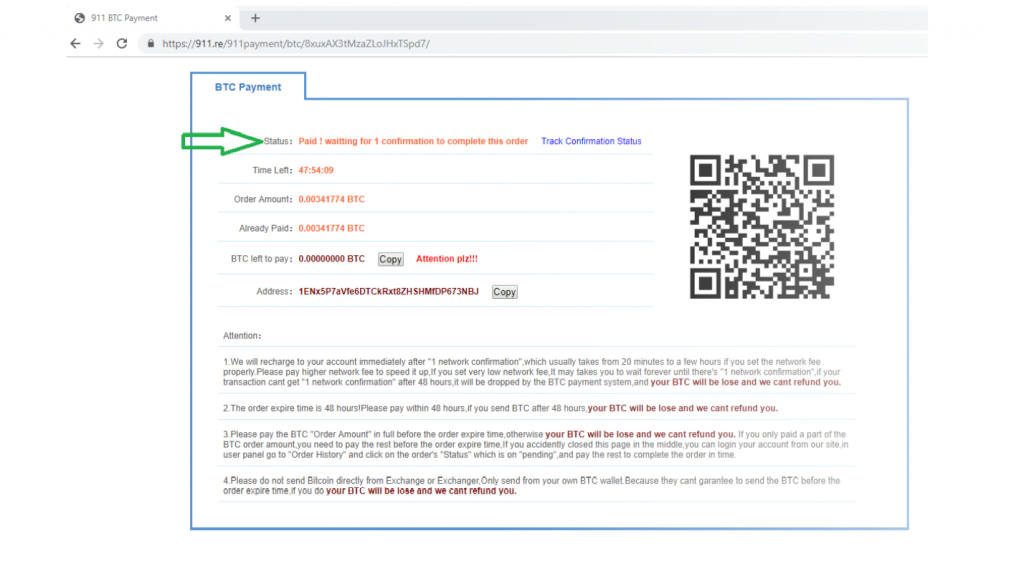
Task: Go back using the browser back arrow
Action: point(76,44)
